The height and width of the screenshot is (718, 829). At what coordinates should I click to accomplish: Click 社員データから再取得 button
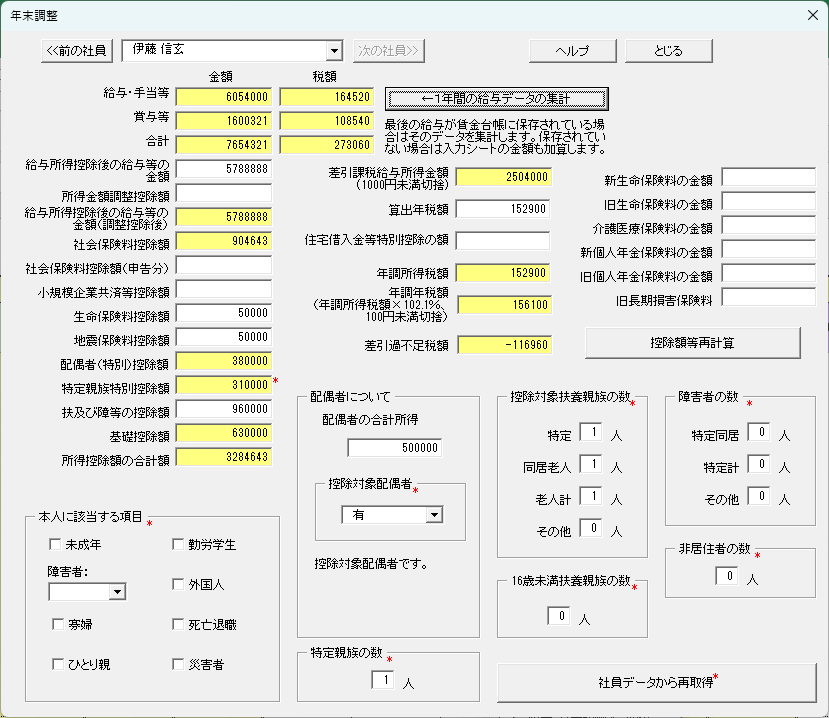pyautogui.click(x=657, y=682)
